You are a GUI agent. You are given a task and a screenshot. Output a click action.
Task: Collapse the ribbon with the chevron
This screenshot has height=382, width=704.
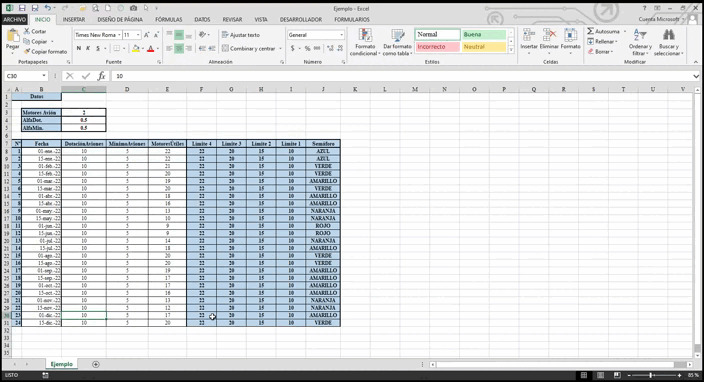click(x=695, y=62)
